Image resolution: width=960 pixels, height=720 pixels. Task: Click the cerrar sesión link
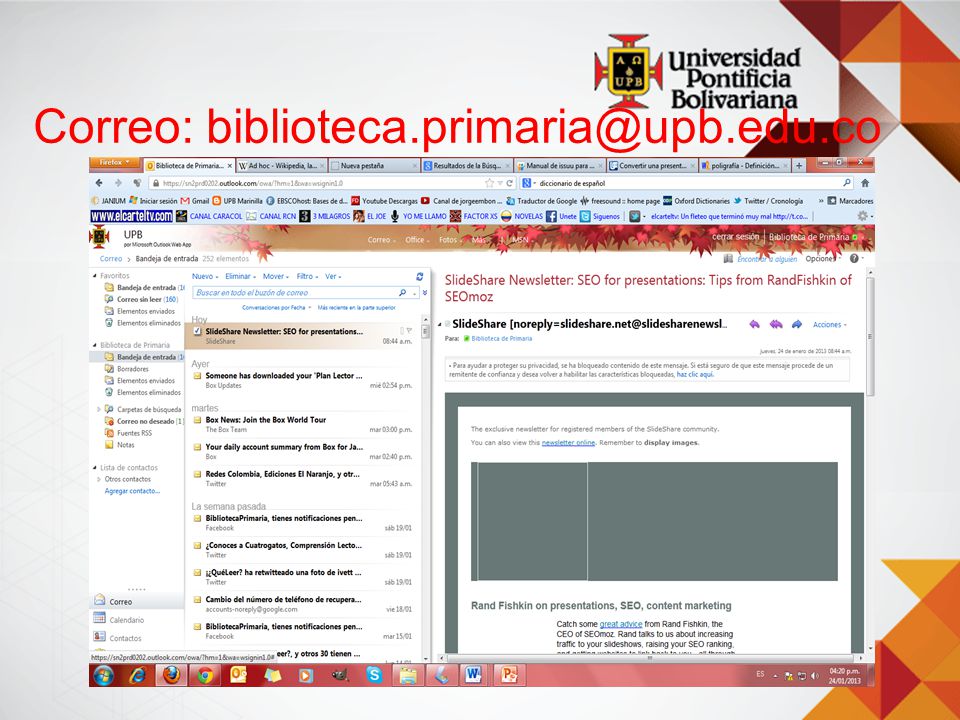[735, 236]
